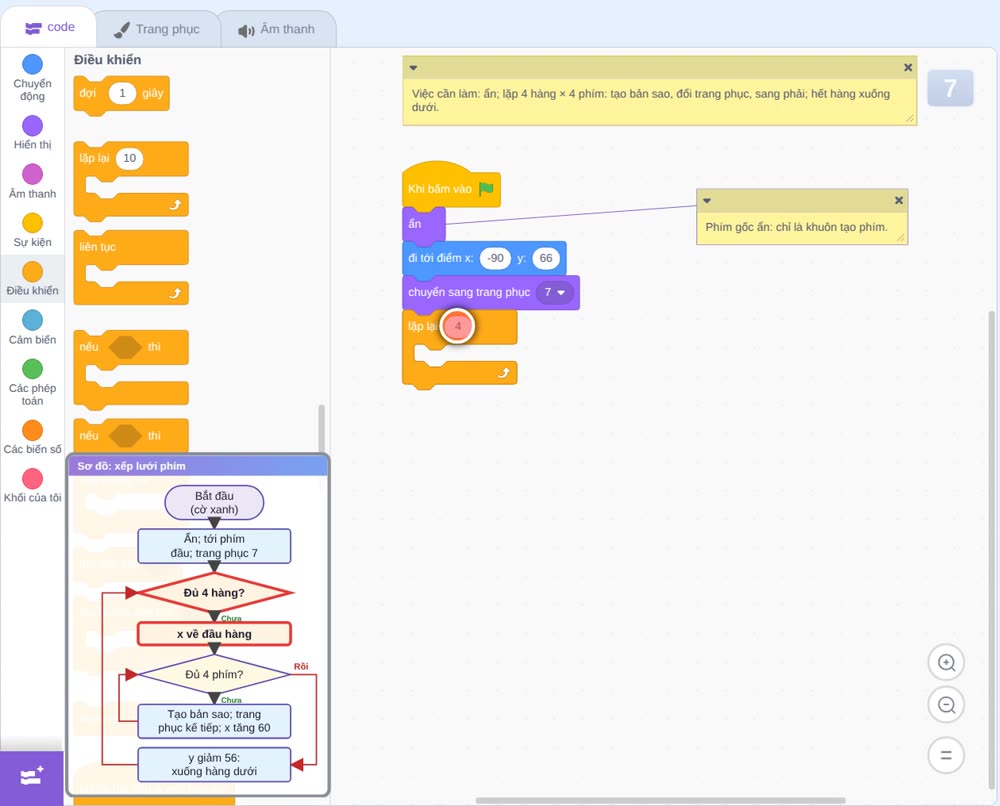Image resolution: width=1000 pixels, height=806 pixels.
Task: Click the wait seconds value 1
Action: (122, 93)
